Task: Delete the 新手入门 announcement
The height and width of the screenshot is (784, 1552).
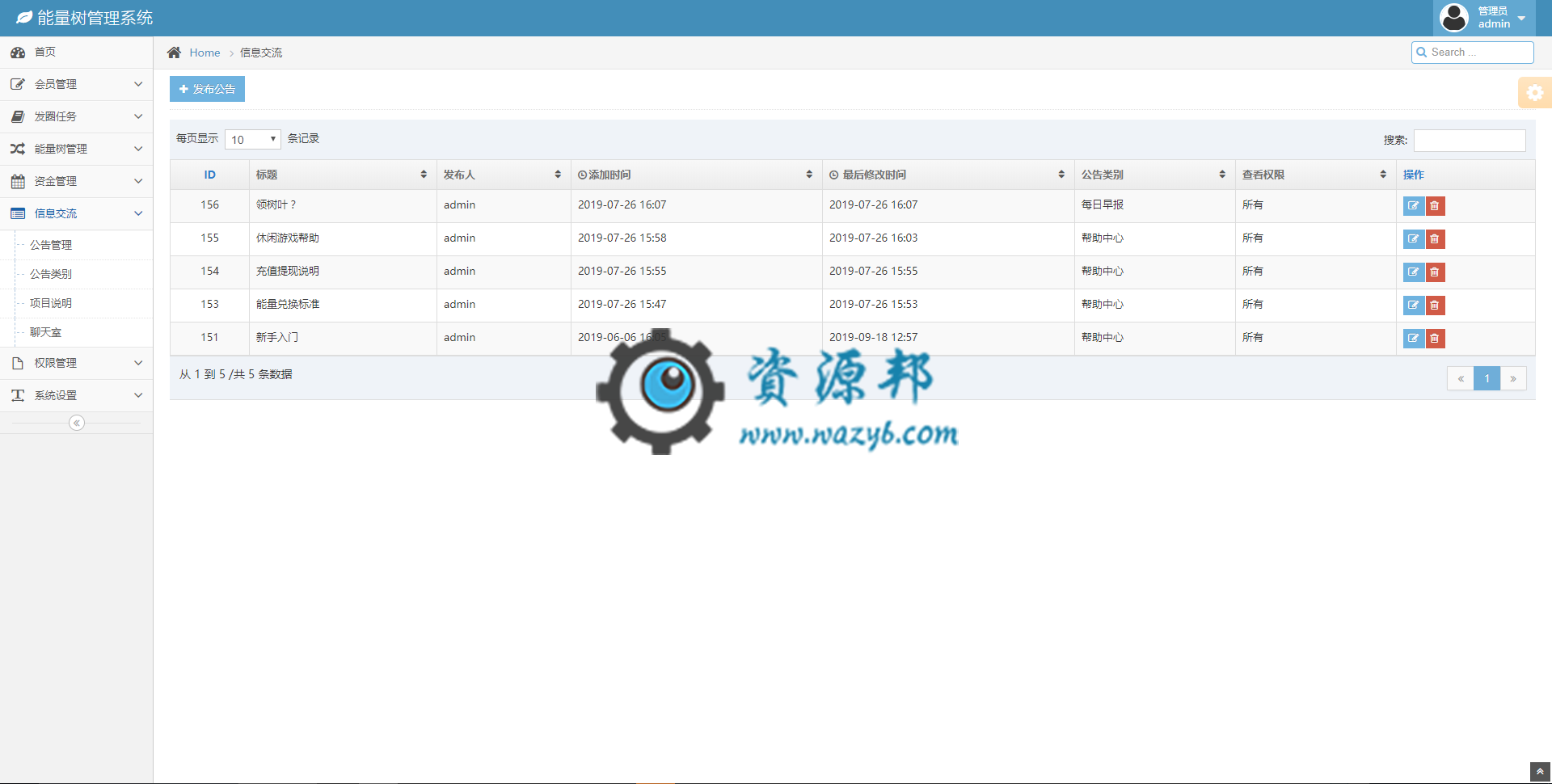Action: coord(1435,339)
